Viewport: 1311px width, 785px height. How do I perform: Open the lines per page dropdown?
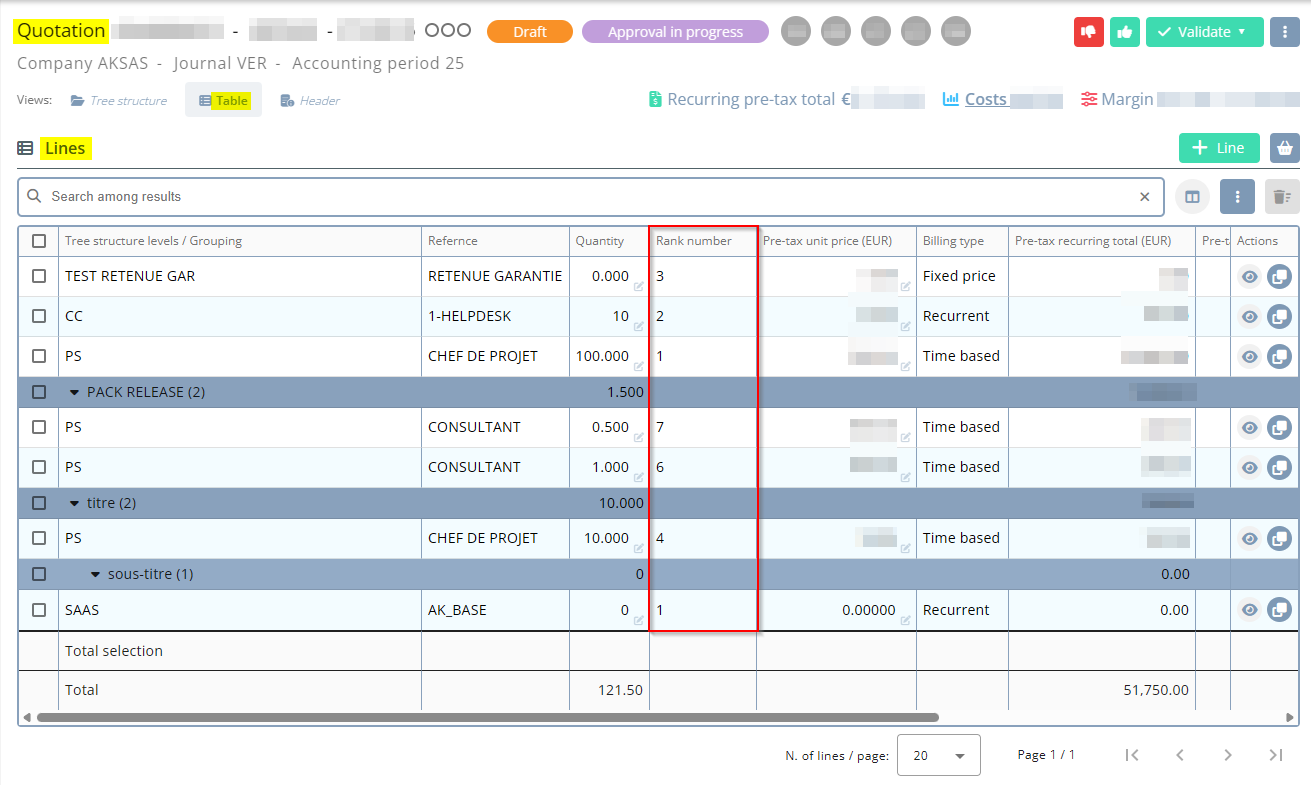(938, 756)
